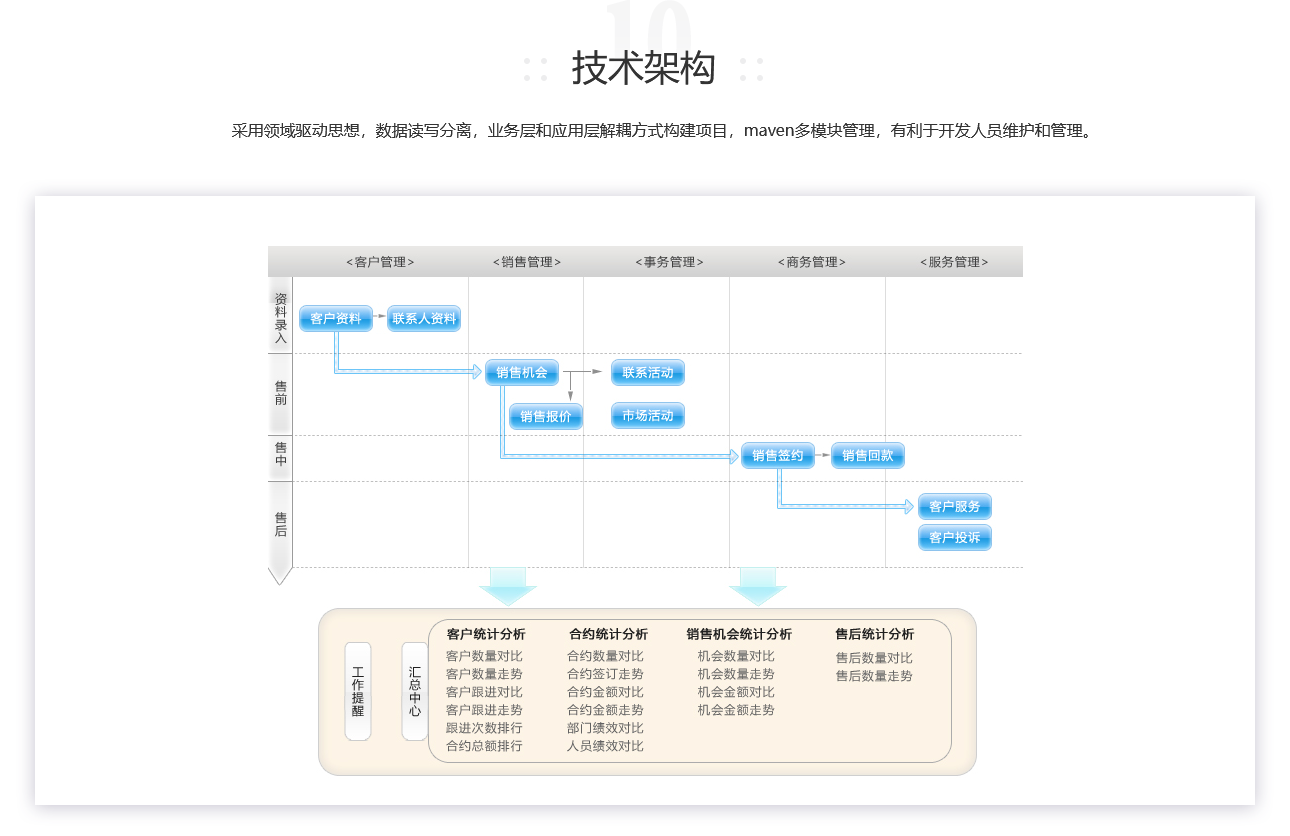This screenshot has width=1290, height=836.
Task: Click the 销售回款 node icon
Action: click(867, 455)
